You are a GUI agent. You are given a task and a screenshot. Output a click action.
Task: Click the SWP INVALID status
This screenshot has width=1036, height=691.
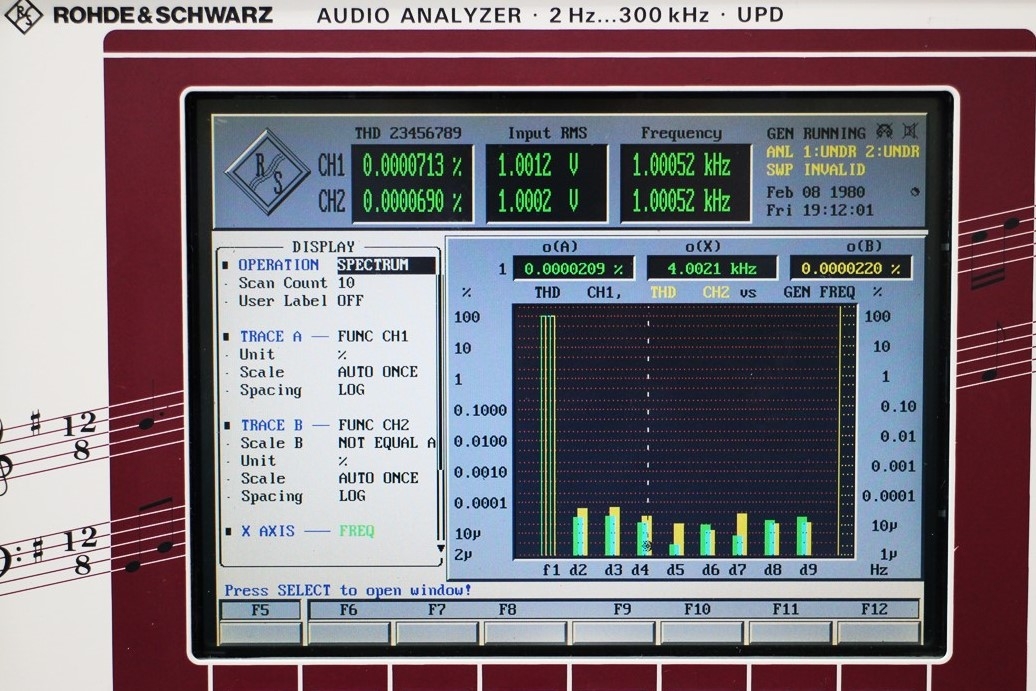[x=816, y=170]
